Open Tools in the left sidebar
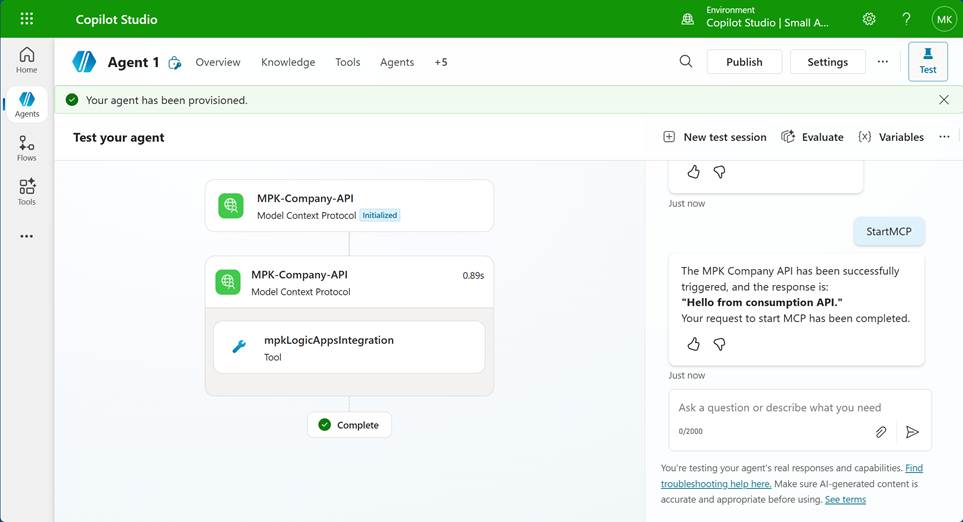The height and width of the screenshot is (522, 963). tap(27, 192)
